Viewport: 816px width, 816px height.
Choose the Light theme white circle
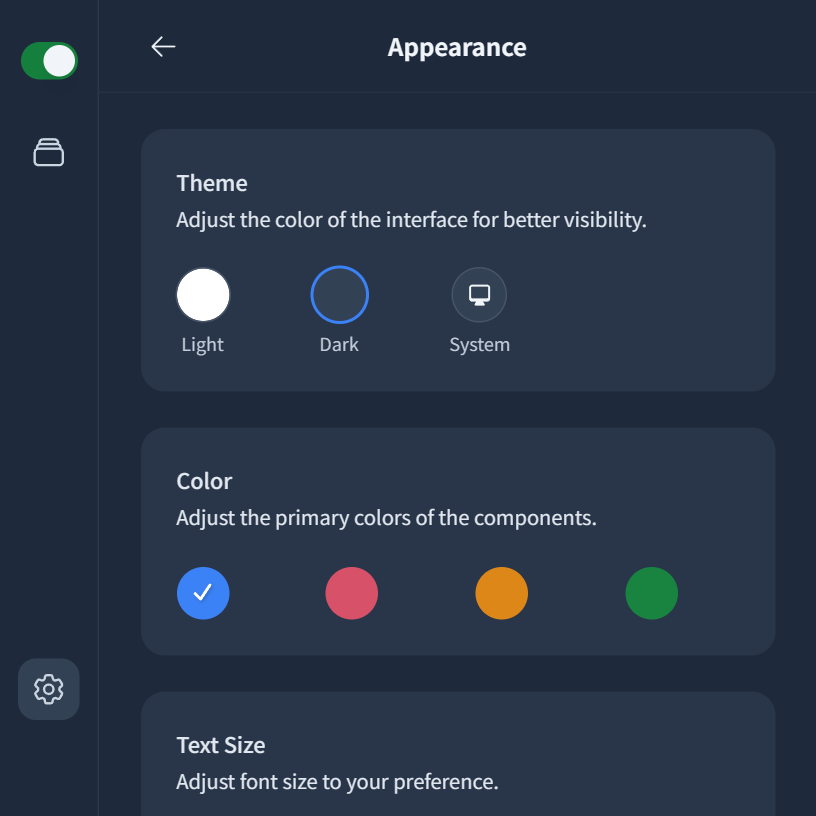pos(203,295)
